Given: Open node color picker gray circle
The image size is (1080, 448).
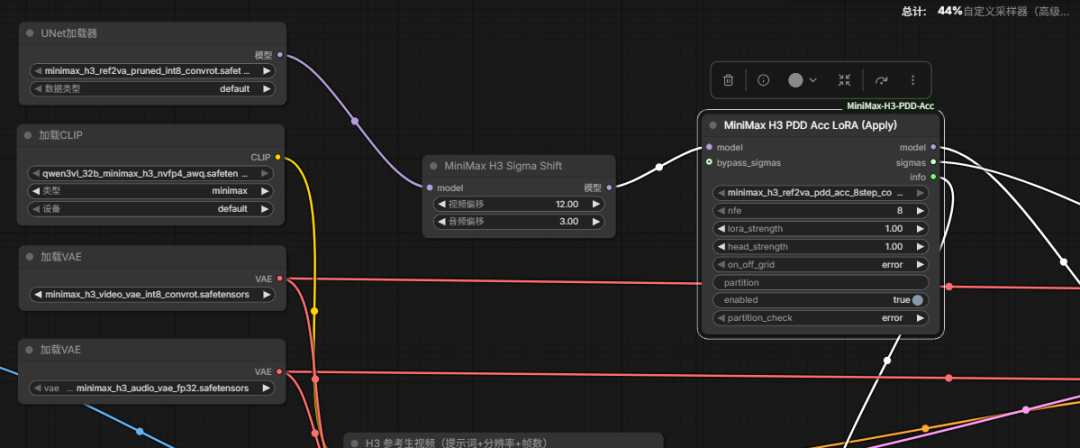Looking at the screenshot, I should [x=796, y=80].
